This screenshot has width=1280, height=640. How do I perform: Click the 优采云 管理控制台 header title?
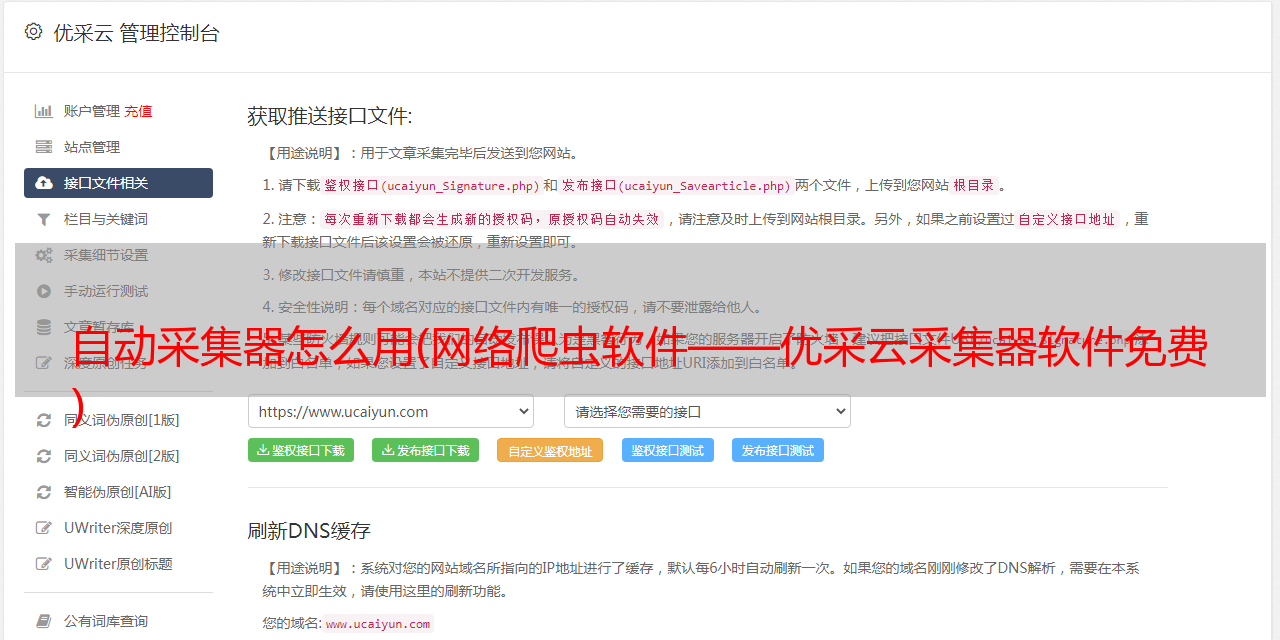[x=136, y=33]
